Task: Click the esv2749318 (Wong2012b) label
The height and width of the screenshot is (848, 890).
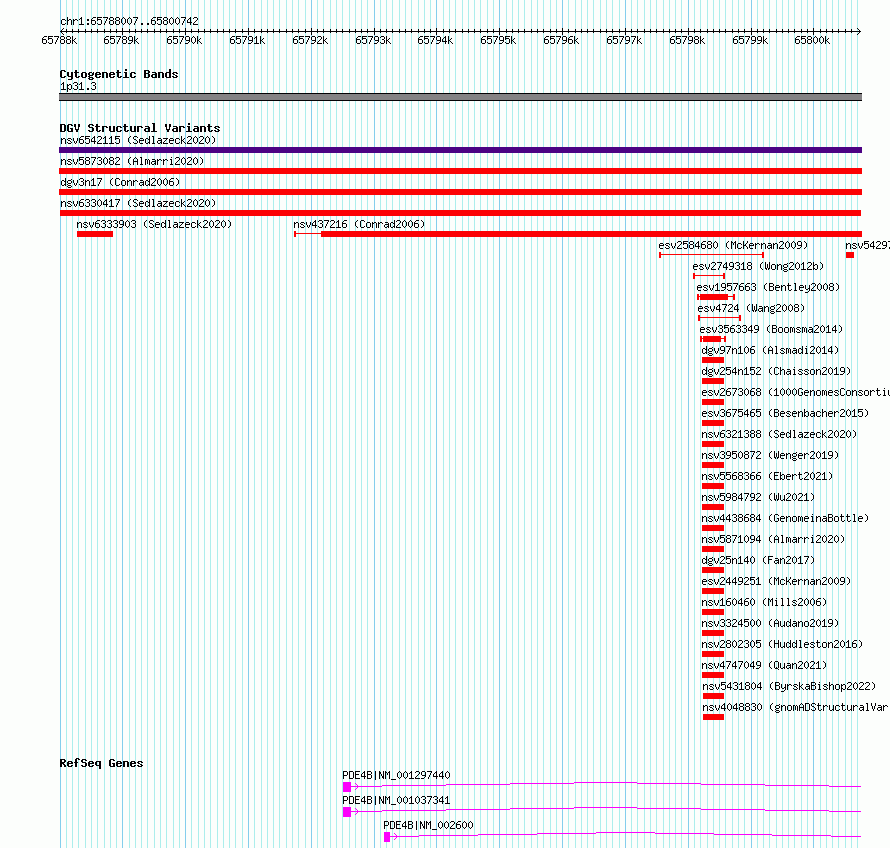Action: tap(758, 266)
